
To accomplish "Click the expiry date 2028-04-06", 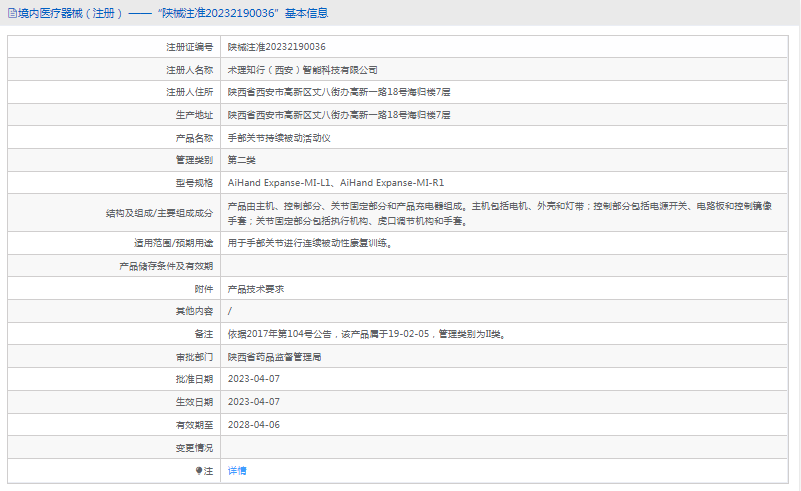I will point(254,425).
